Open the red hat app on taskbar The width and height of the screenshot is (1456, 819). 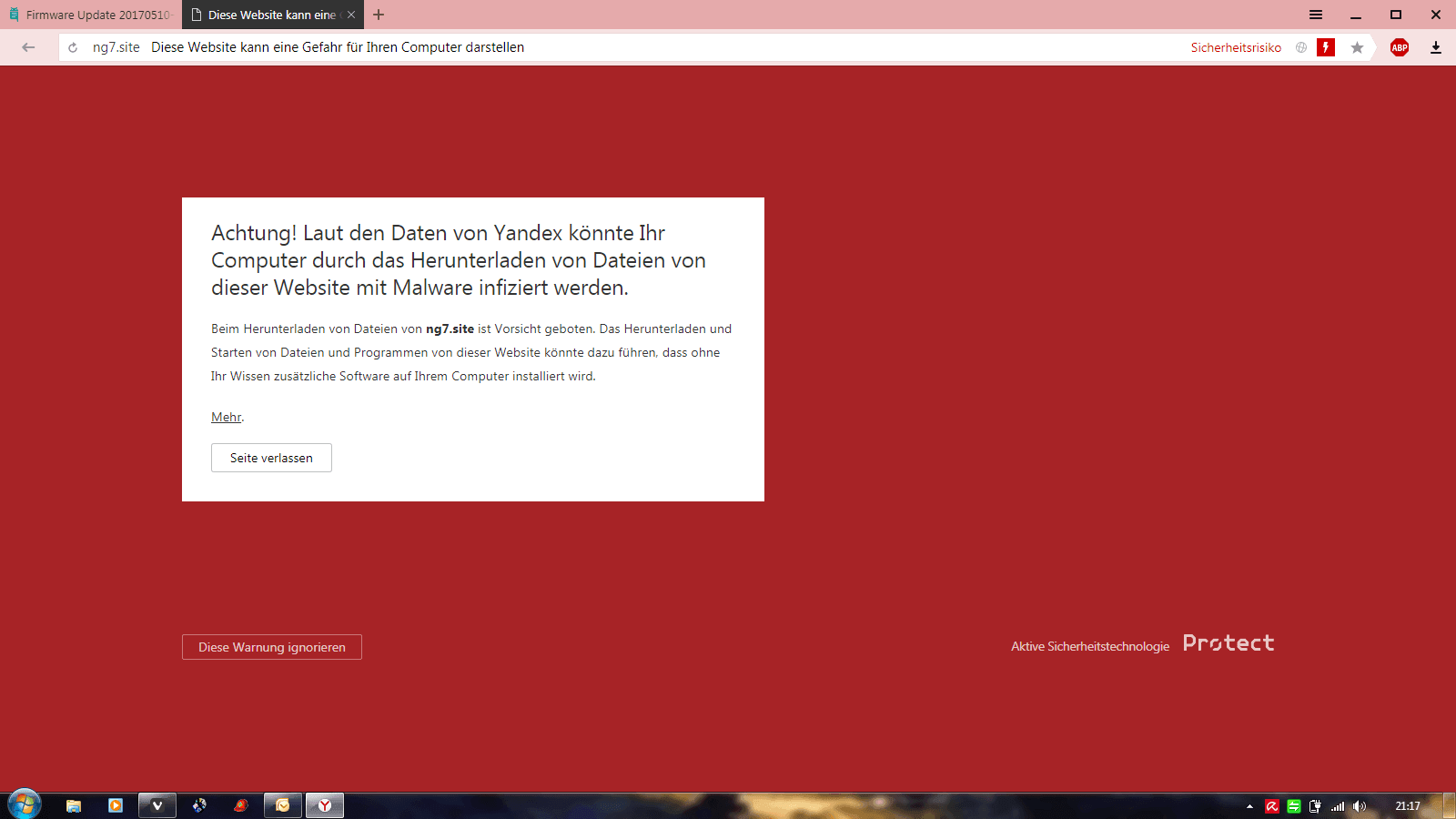tap(241, 805)
